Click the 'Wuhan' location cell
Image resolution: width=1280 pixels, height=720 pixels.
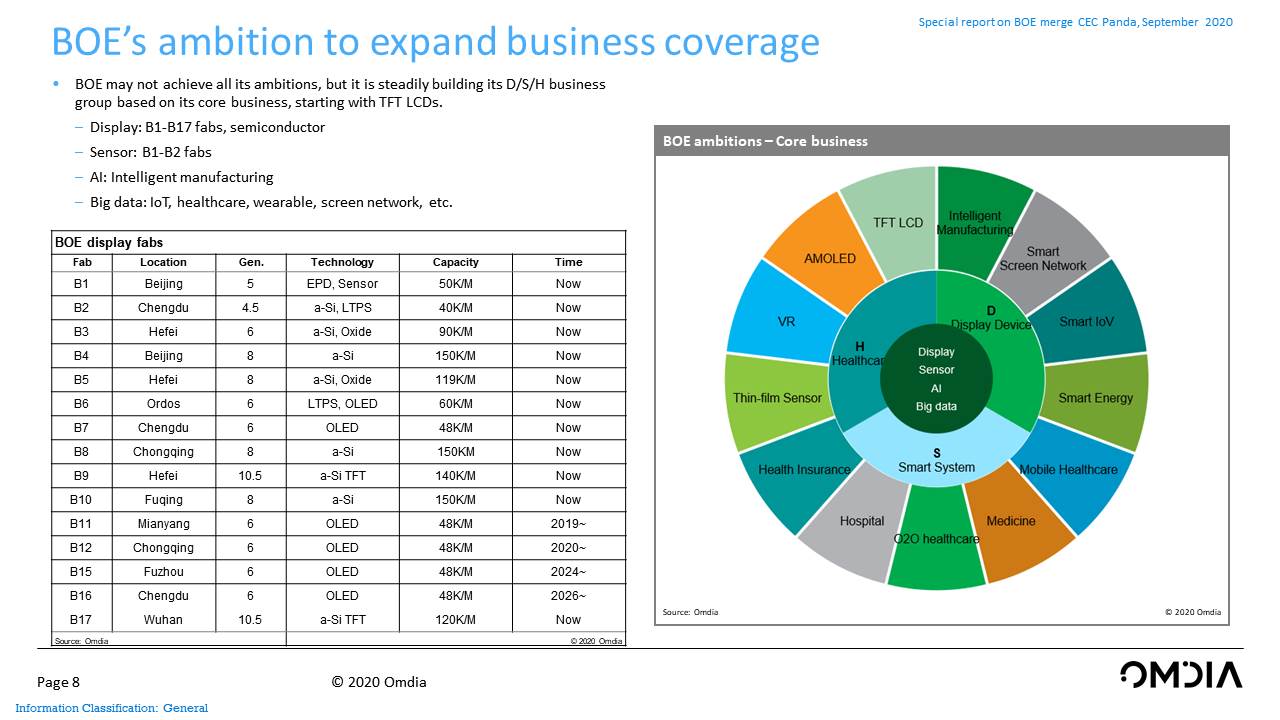click(163, 620)
